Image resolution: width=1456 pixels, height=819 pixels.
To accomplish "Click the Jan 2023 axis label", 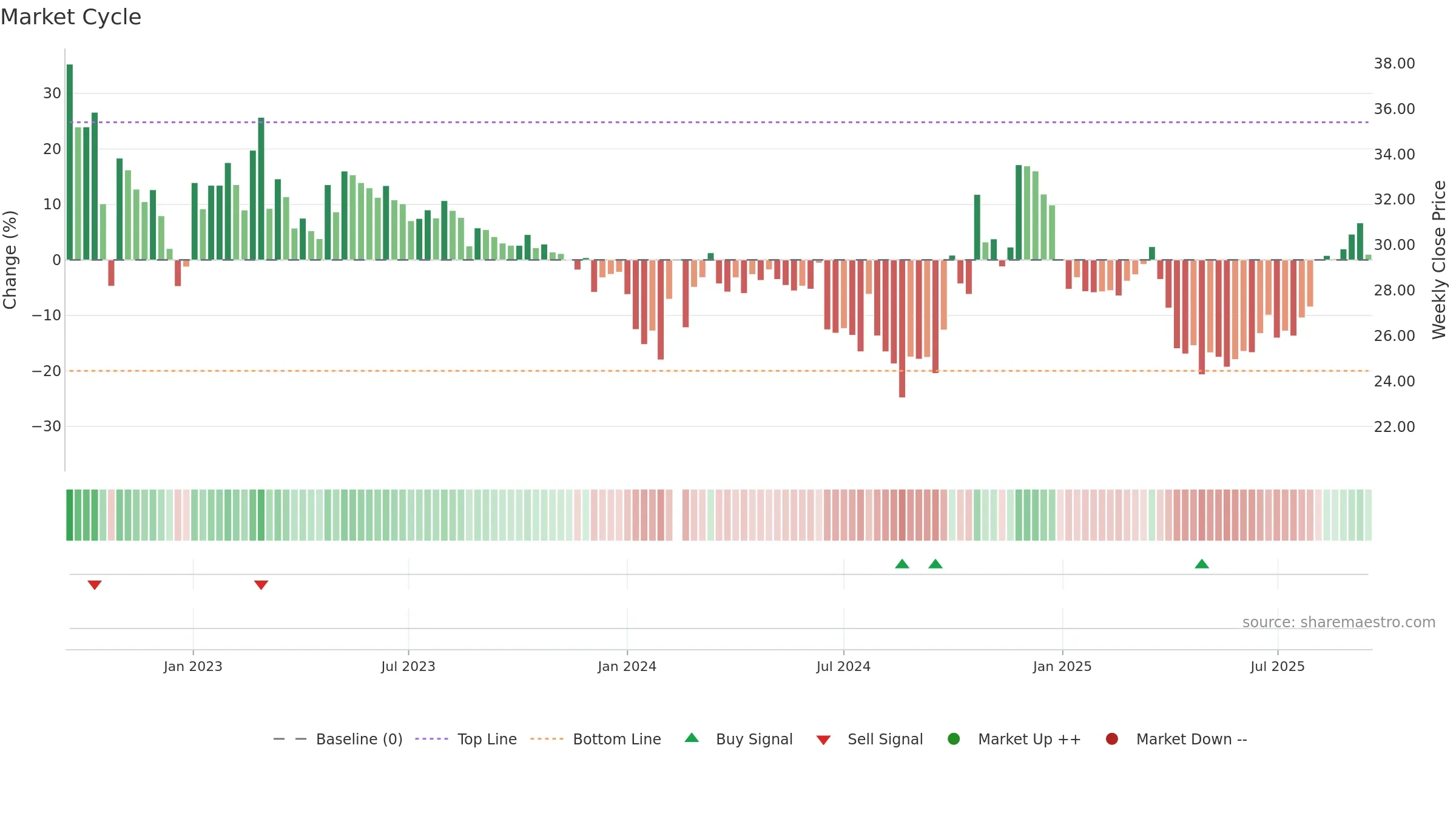I will tap(193, 666).
